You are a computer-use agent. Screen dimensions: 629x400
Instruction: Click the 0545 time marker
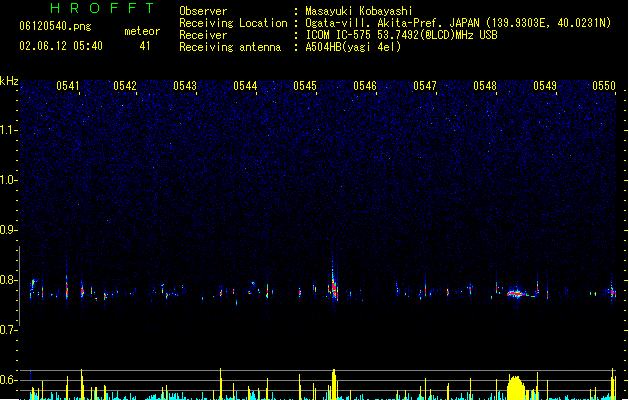click(x=305, y=86)
